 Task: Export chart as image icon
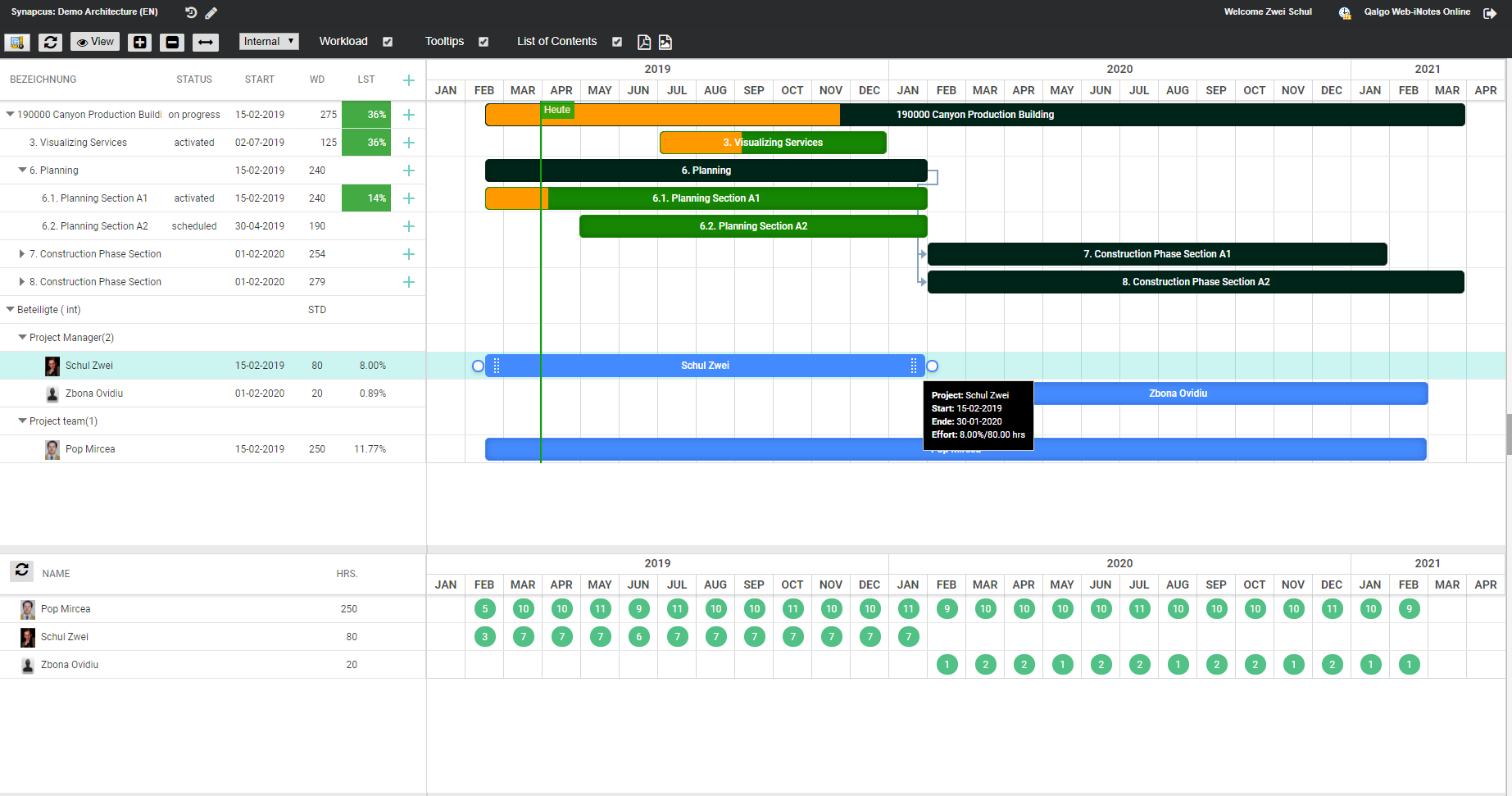coord(665,42)
